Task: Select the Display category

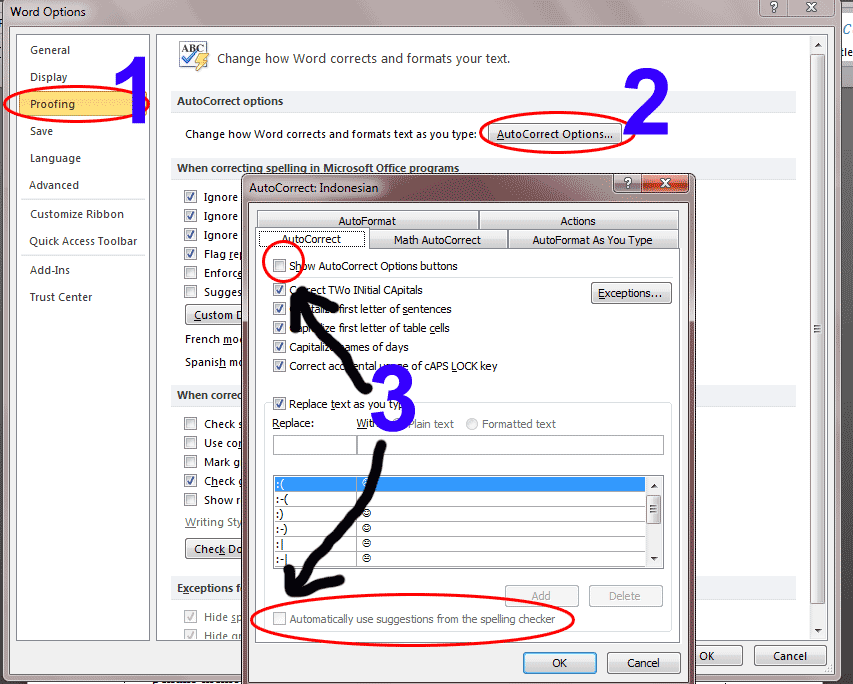Action: (x=48, y=77)
